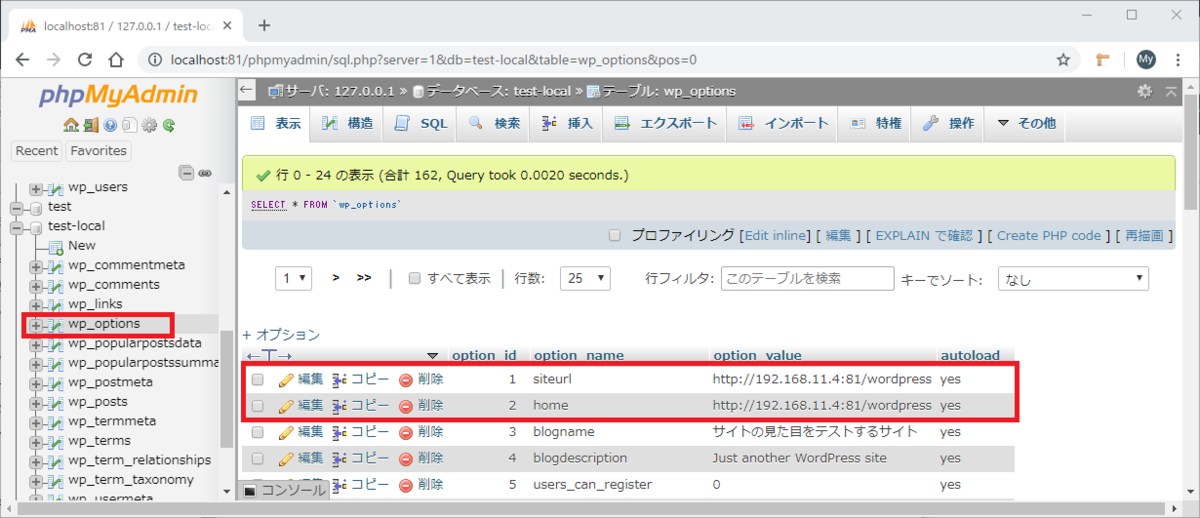Click pencil edit icon for siteurl row

point(286,380)
